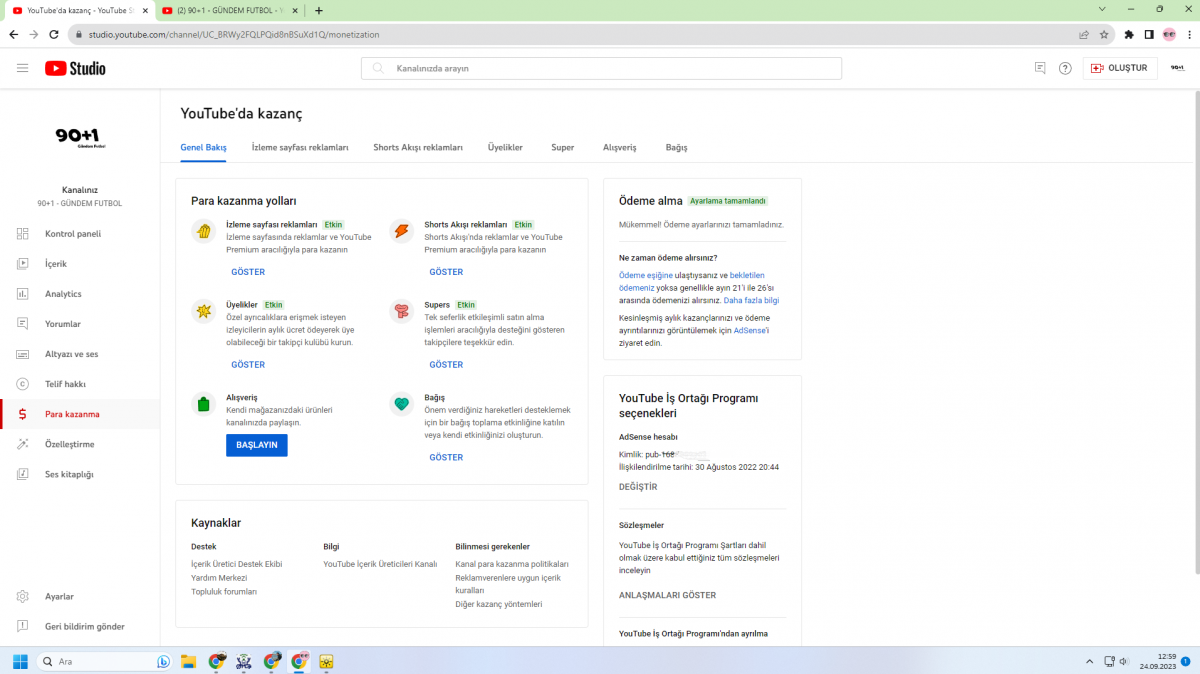Open the Chrome tab search chevron
The height and width of the screenshot is (674, 1200).
1101,10
